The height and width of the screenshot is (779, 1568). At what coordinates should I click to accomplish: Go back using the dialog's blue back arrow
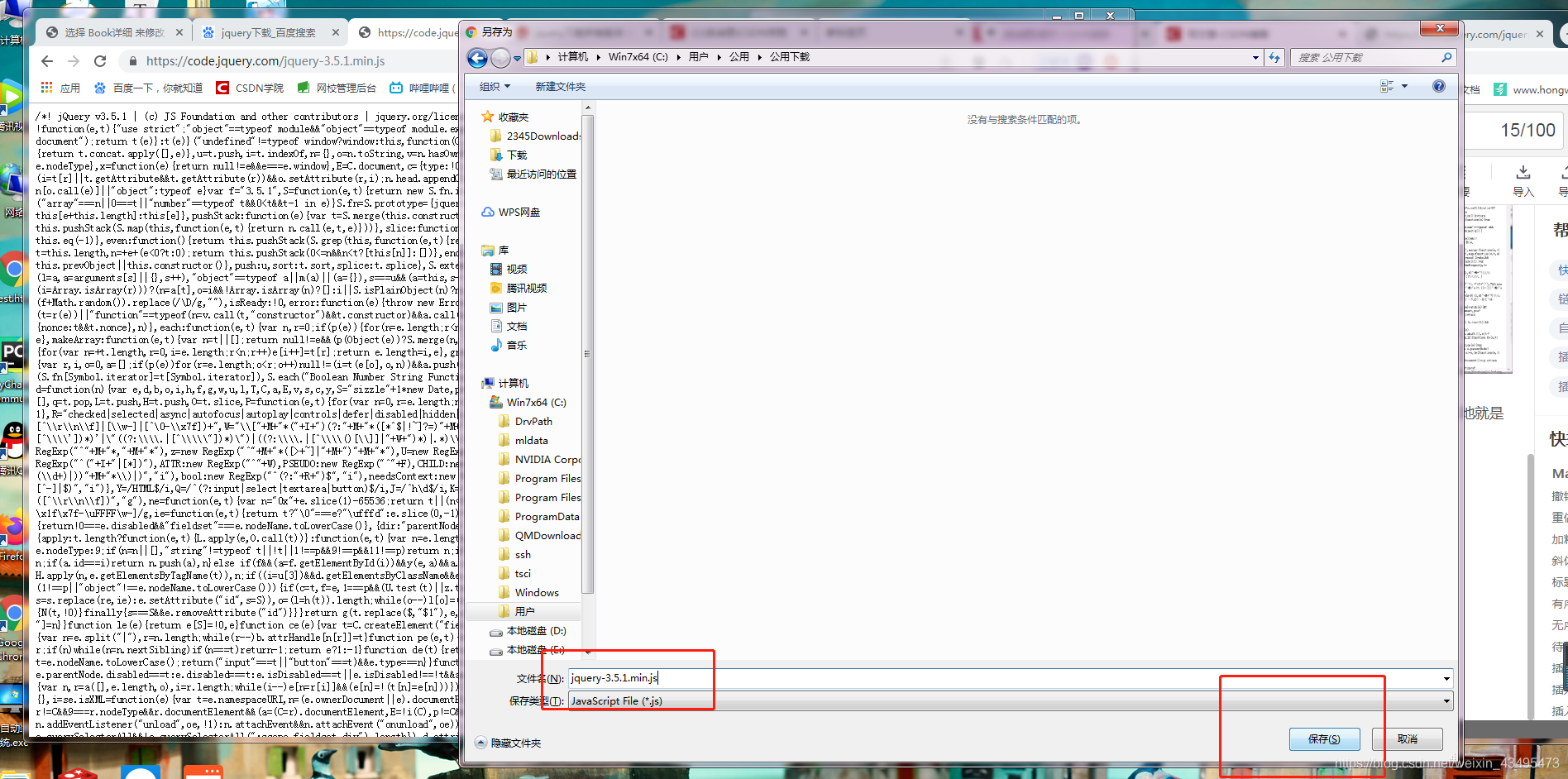coord(477,58)
